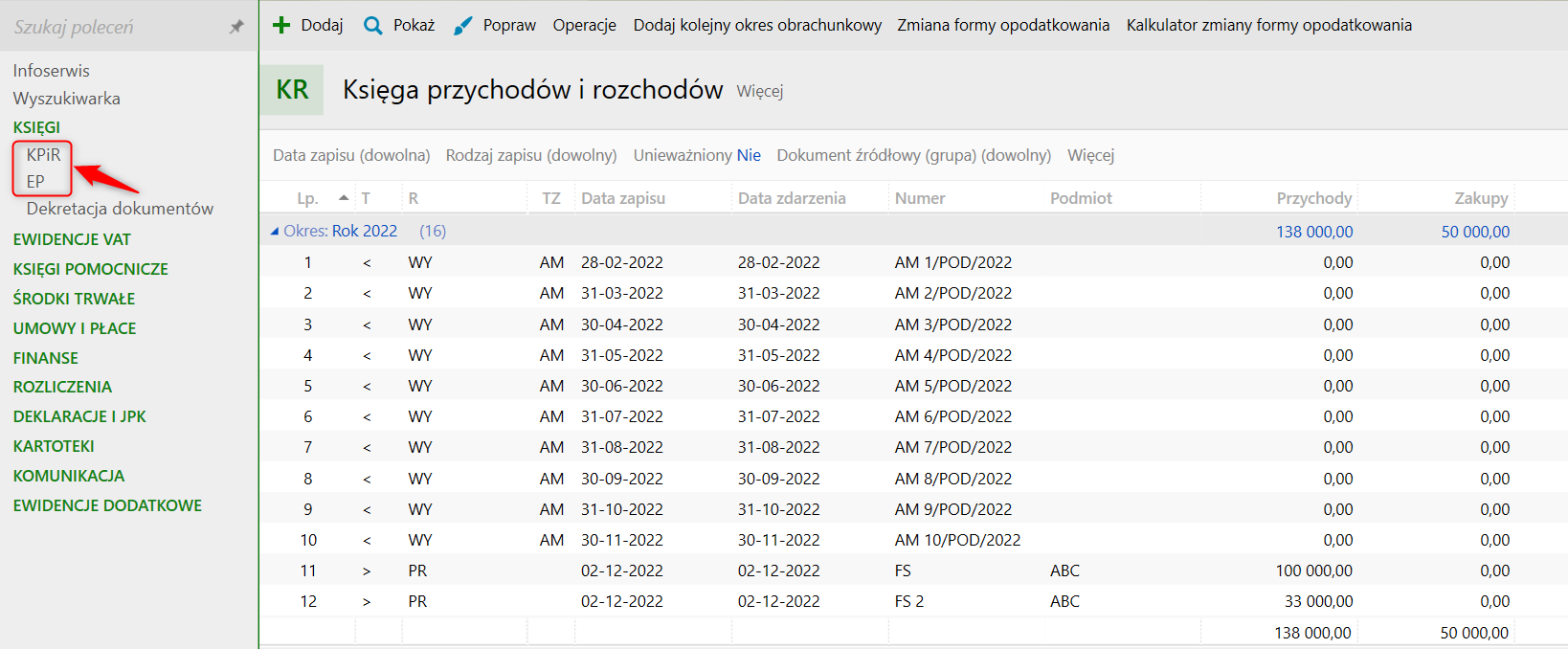Click the Popraw brush icon

[463, 26]
